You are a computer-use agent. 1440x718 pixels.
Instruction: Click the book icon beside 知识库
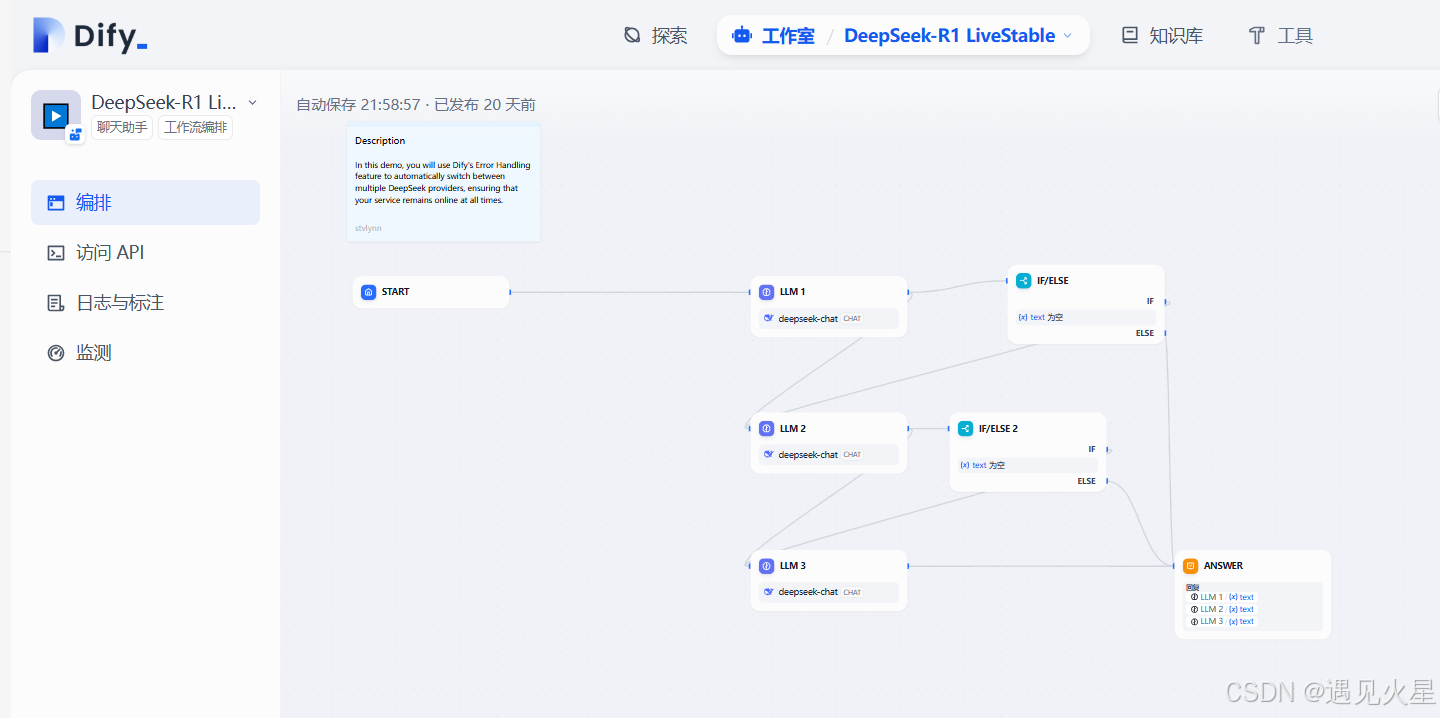click(x=1130, y=36)
